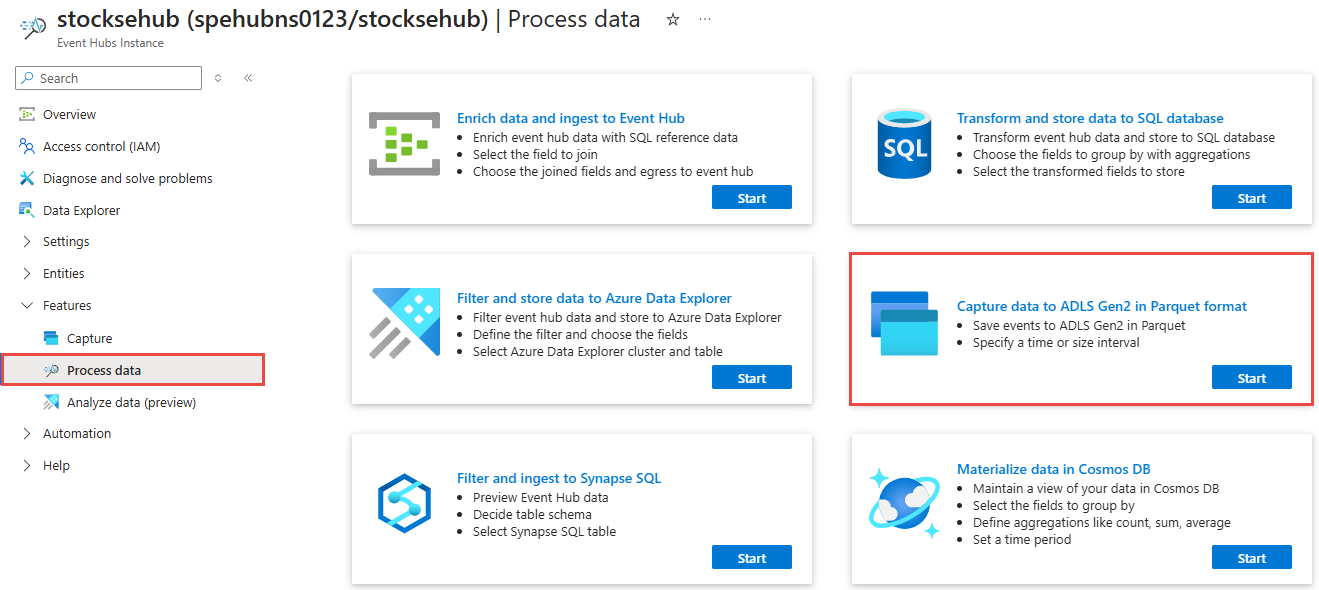Image resolution: width=1319 pixels, height=590 pixels.
Task: Click the favorite star icon
Action: coord(673,20)
